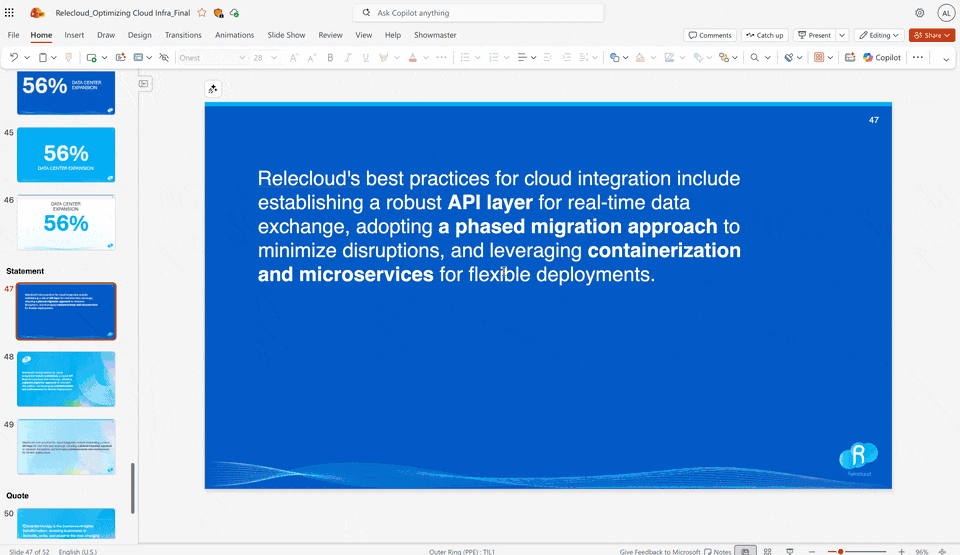Open the Font size dropdown
Screen dimensions: 960x555
pyautogui.click(x=274, y=58)
